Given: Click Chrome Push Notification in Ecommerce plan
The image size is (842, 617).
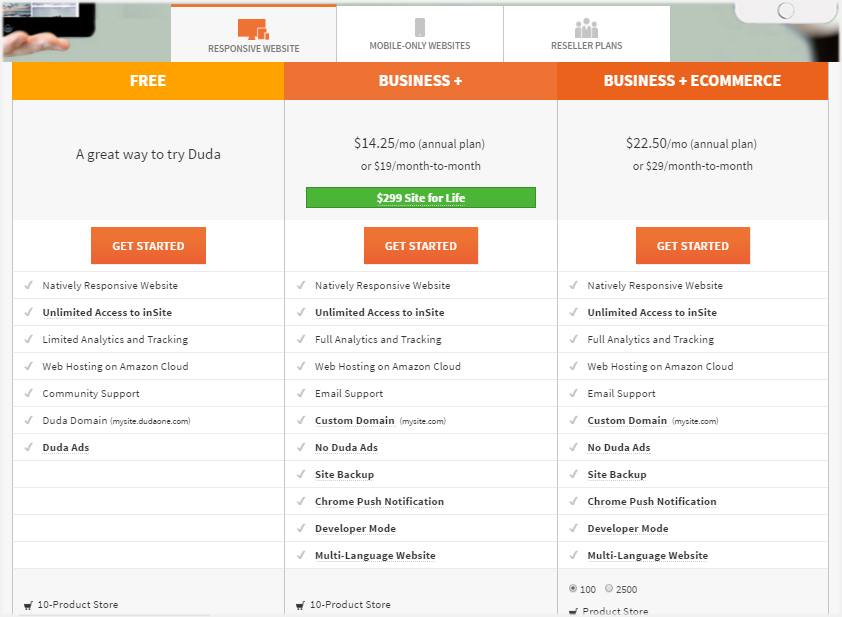Looking at the screenshot, I should (652, 502).
